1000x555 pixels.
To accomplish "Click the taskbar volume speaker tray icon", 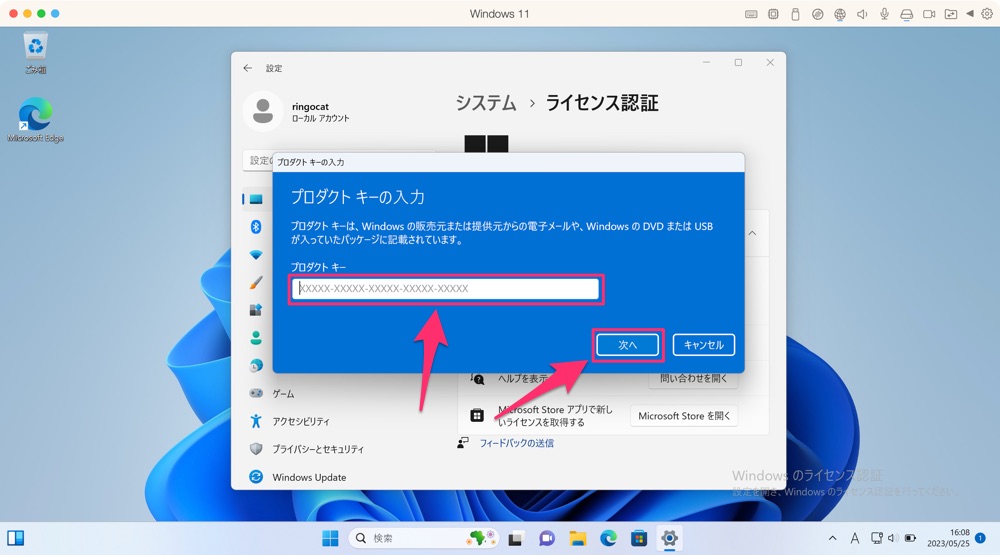I will pos(893,538).
